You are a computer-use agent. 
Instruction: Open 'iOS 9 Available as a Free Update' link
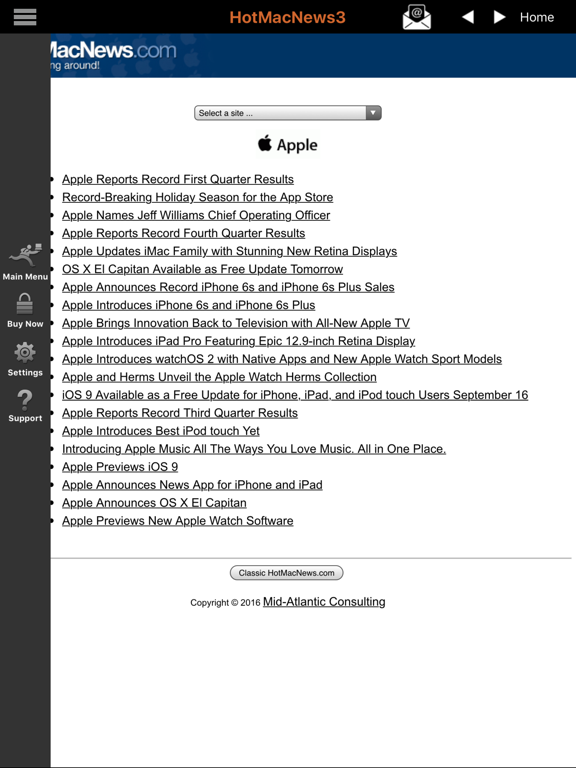[295, 395]
